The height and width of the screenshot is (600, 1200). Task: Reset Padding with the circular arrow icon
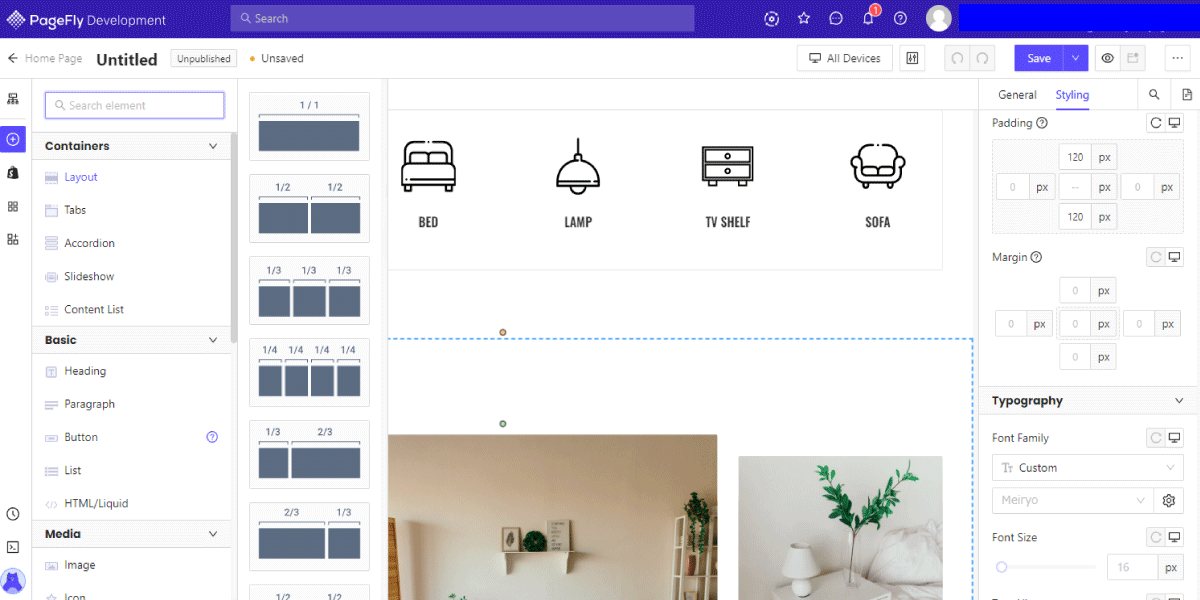[x=1156, y=123]
